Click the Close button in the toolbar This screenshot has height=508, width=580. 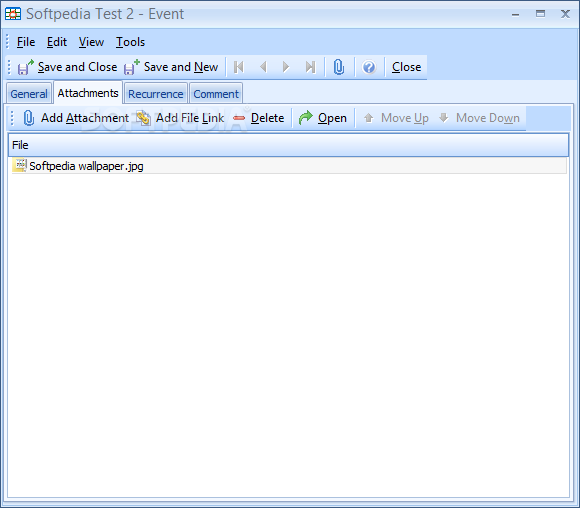coord(407,67)
